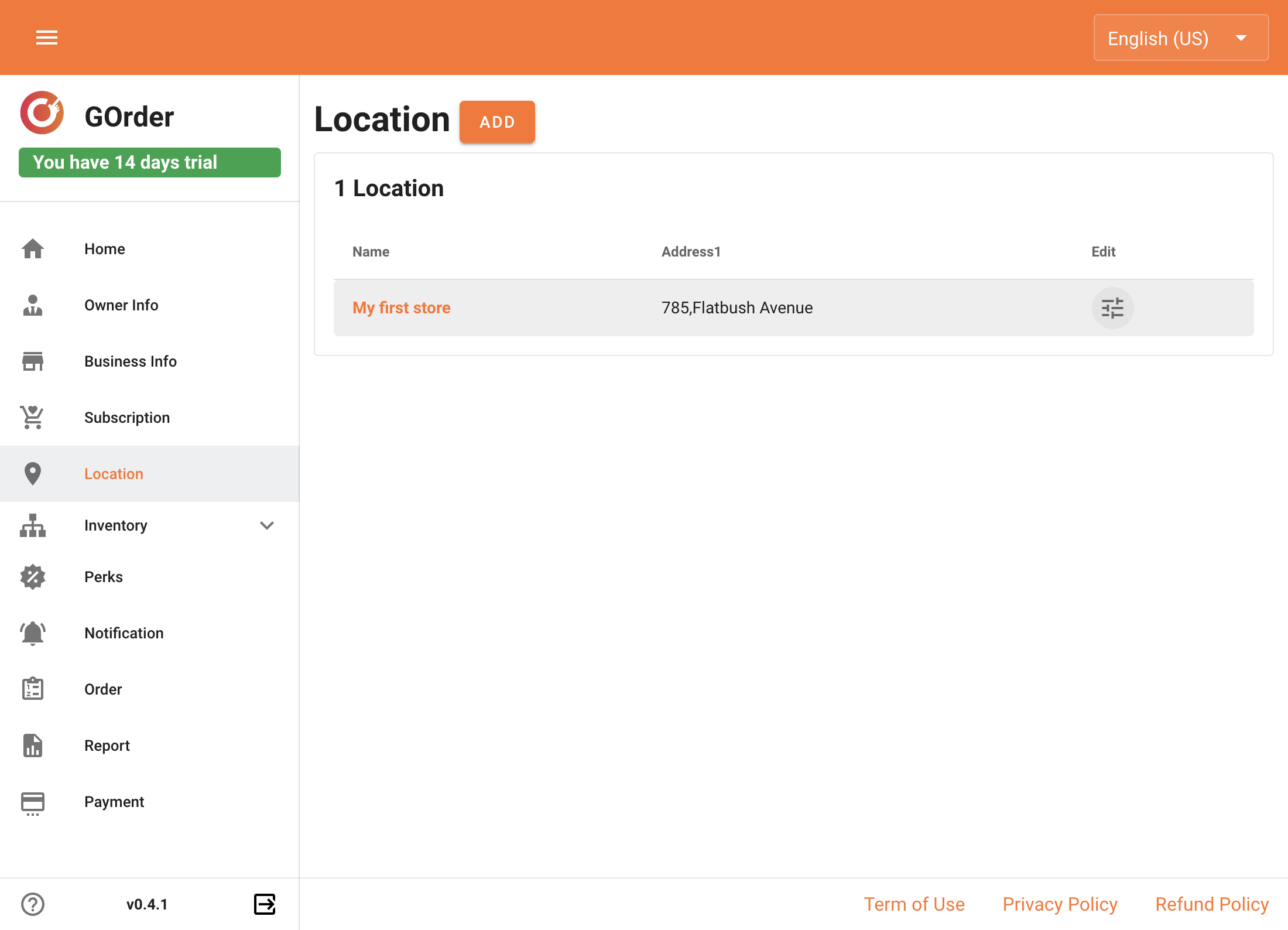The image size is (1288, 930).
Task: Open Payment page
Action: [x=150, y=802]
